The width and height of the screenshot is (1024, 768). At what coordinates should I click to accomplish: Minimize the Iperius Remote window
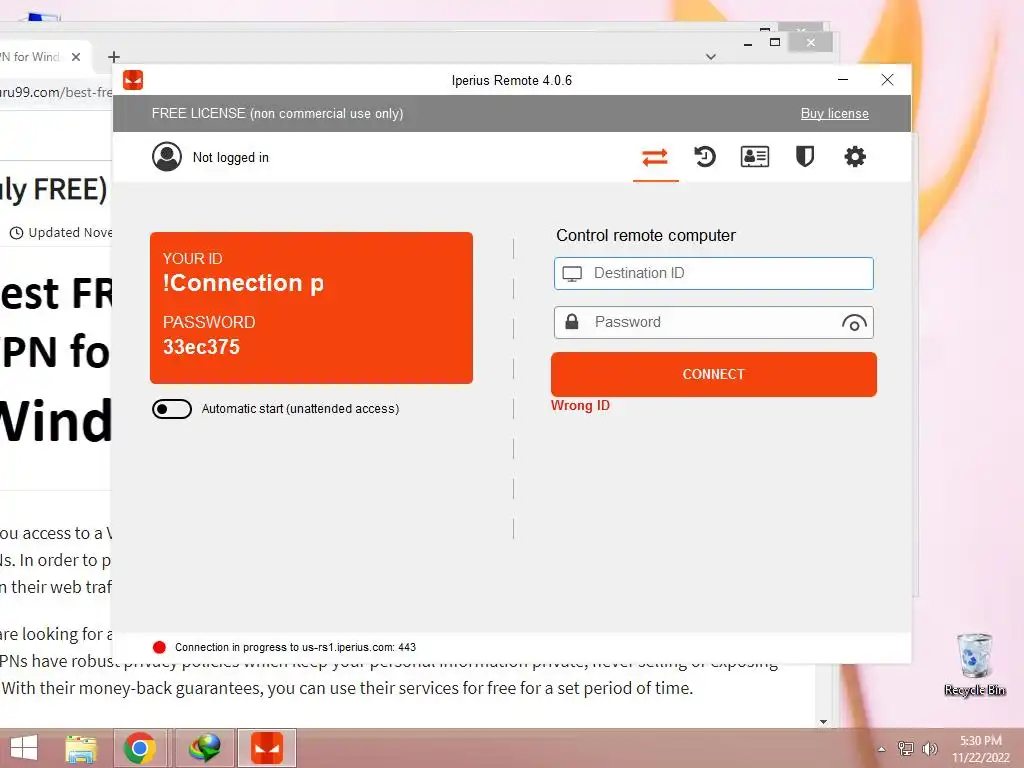click(843, 80)
